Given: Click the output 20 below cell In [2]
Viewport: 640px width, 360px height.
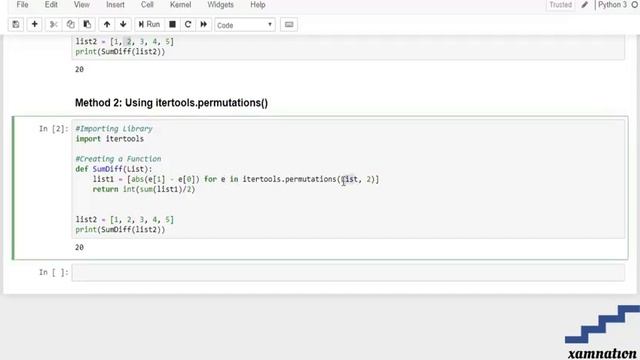Looking at the screenshot, I should [x=79, y=247].
